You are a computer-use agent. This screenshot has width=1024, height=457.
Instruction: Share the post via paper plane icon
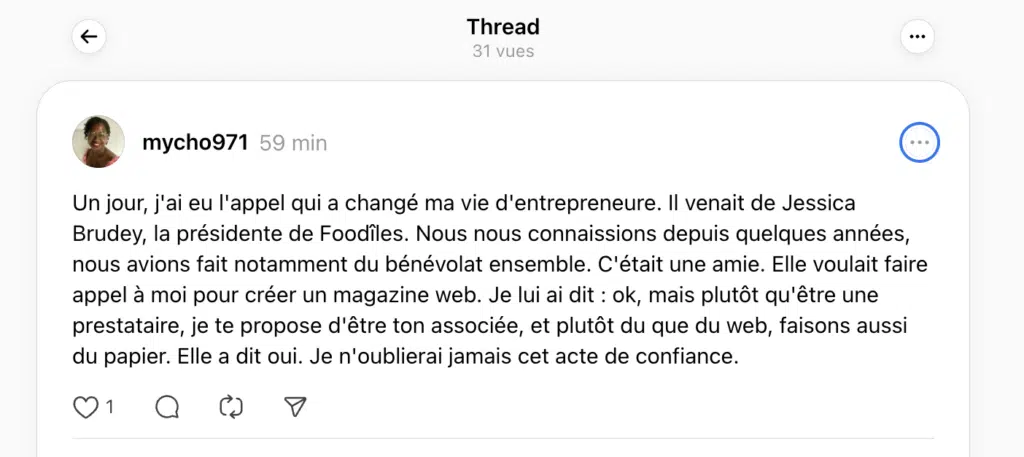pos(294,406)
